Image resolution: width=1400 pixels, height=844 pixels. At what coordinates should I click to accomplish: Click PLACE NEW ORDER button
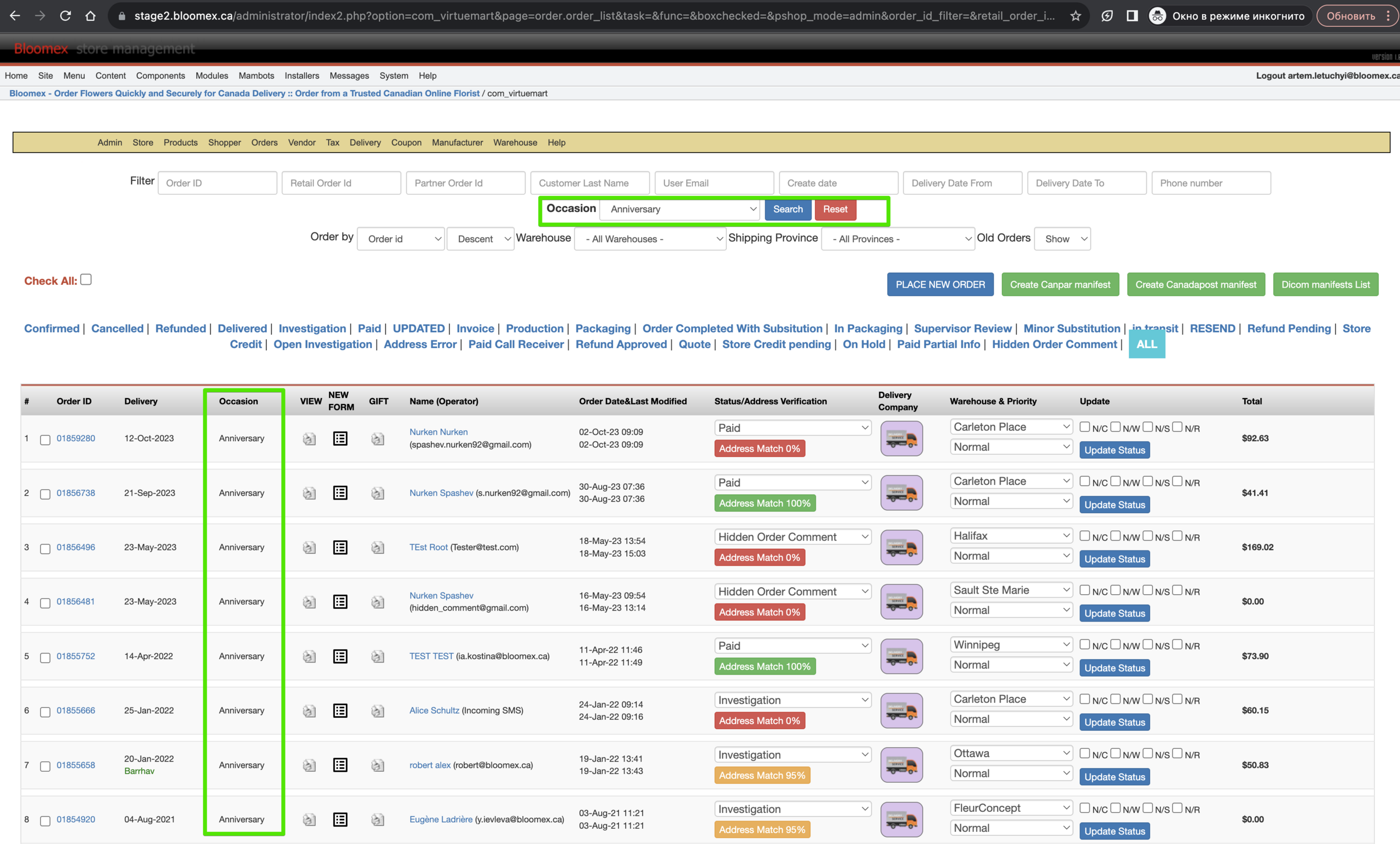[x=940, y=285]
